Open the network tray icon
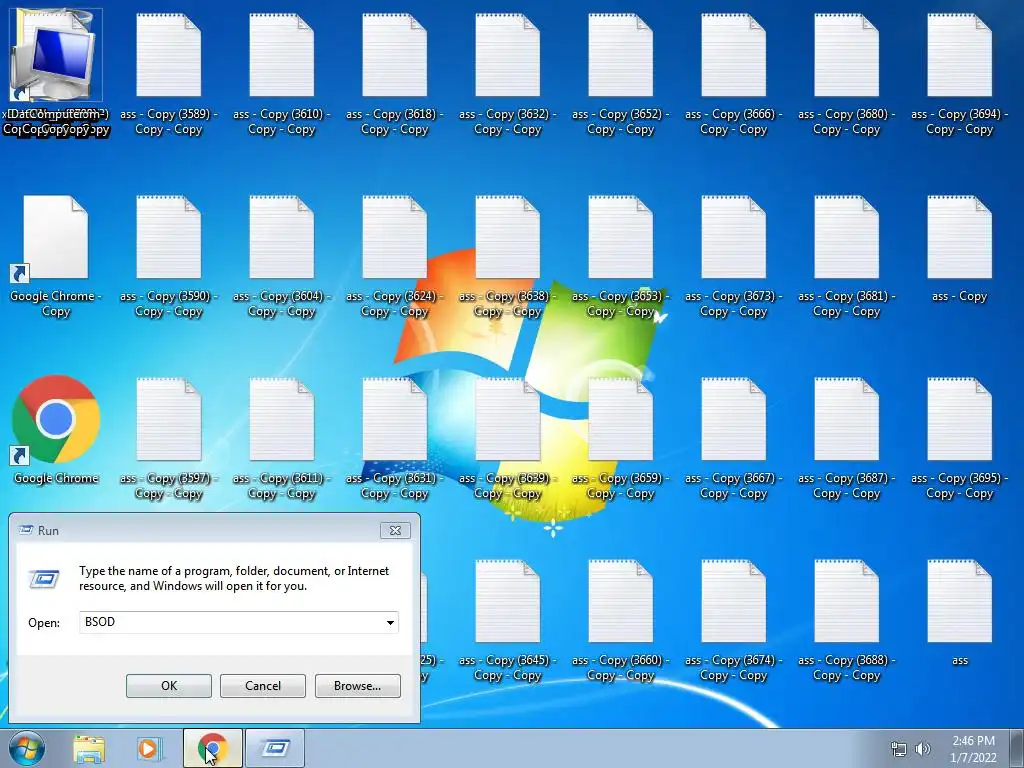This screenshot has height=768, width=1024. tap(899, 749)
